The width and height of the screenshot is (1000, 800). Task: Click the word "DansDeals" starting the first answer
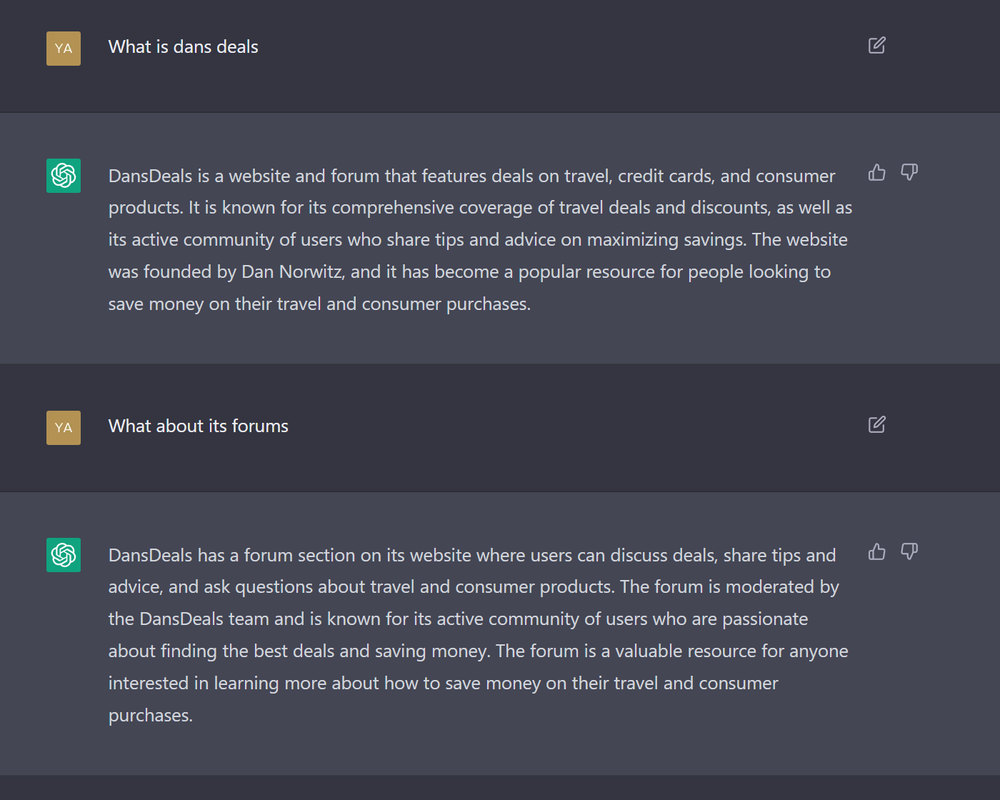(x=150, y=176)
